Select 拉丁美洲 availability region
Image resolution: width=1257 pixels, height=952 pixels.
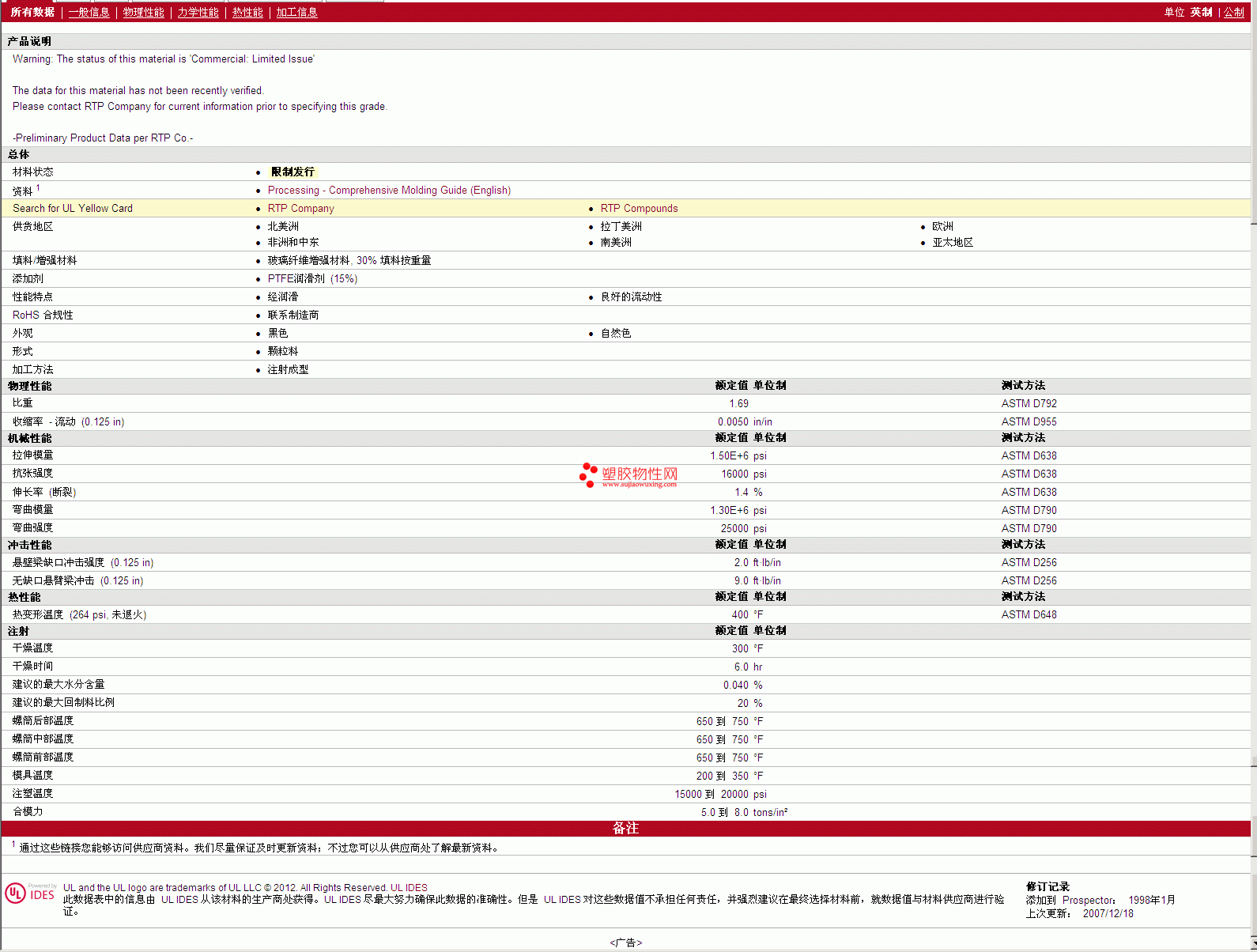(x=621, y=227)
